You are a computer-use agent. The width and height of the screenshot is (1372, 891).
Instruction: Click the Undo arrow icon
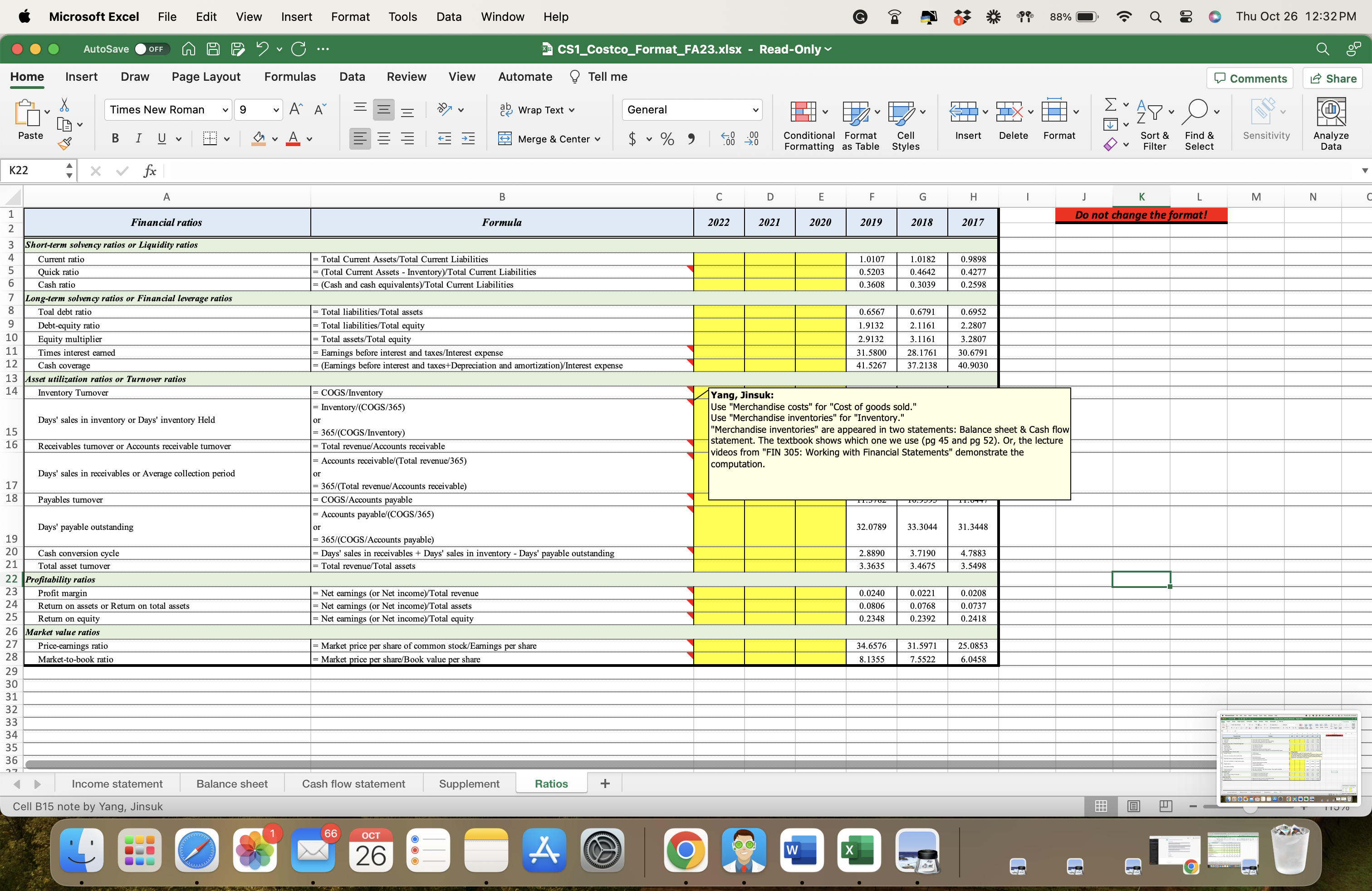[262, 49]
